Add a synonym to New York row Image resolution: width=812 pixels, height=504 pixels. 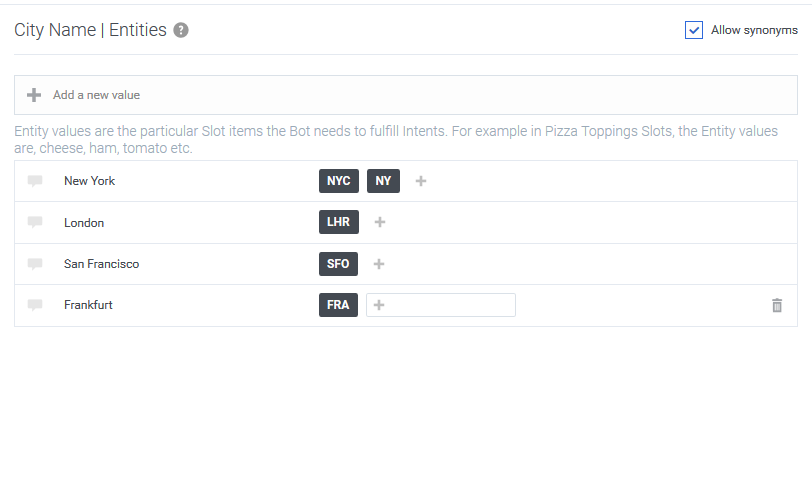coord(421,181)
